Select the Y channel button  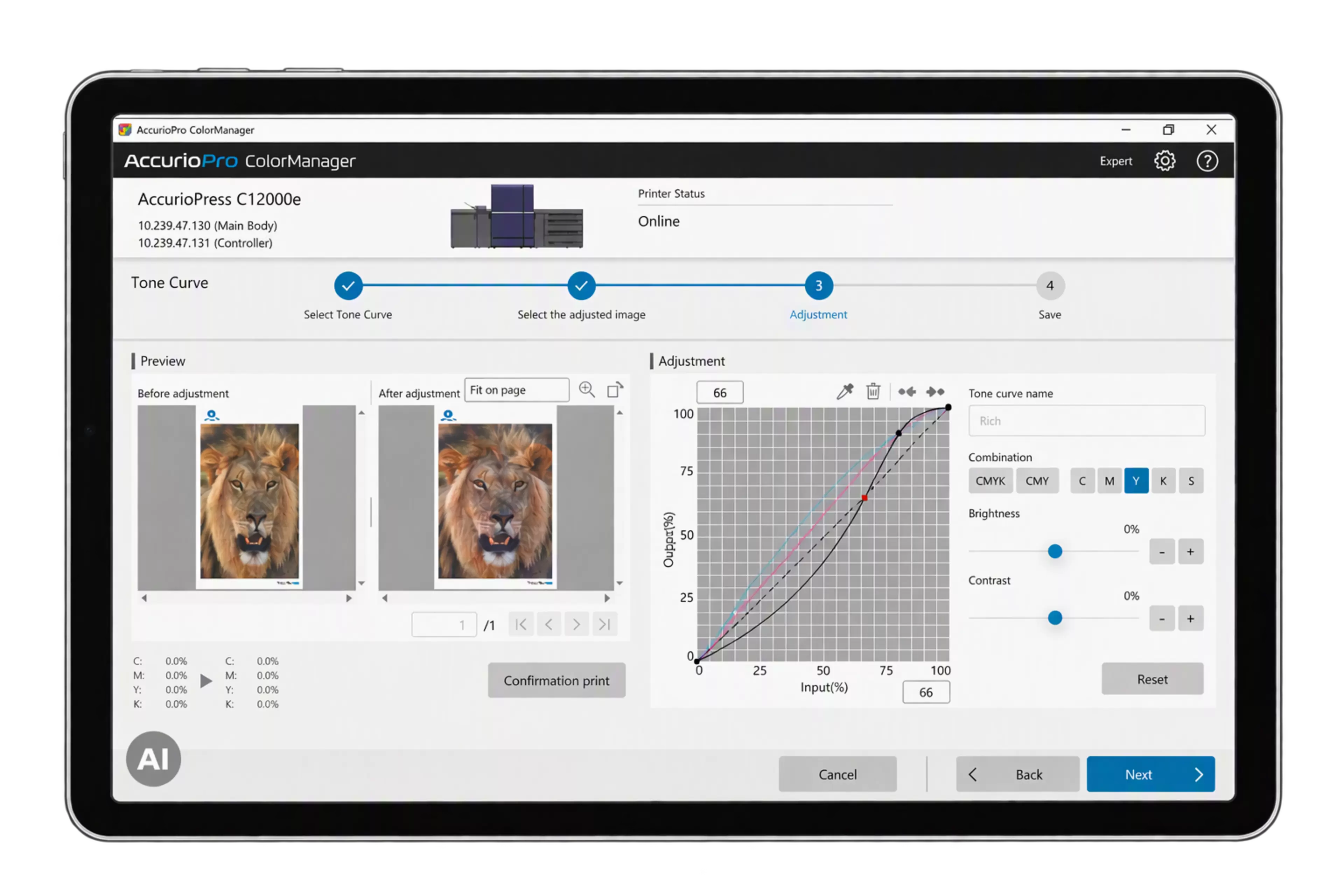(x=1136, y=481)
